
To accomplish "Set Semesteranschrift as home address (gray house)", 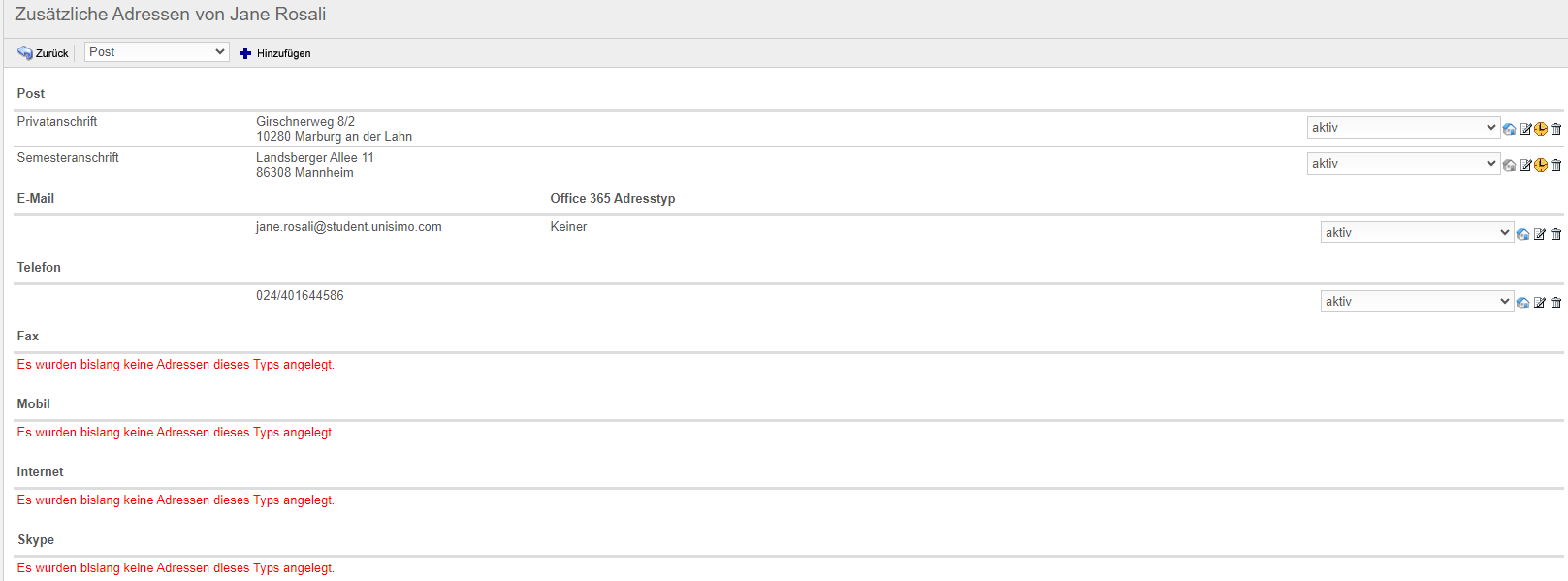I will click(x=1509, y=165).
